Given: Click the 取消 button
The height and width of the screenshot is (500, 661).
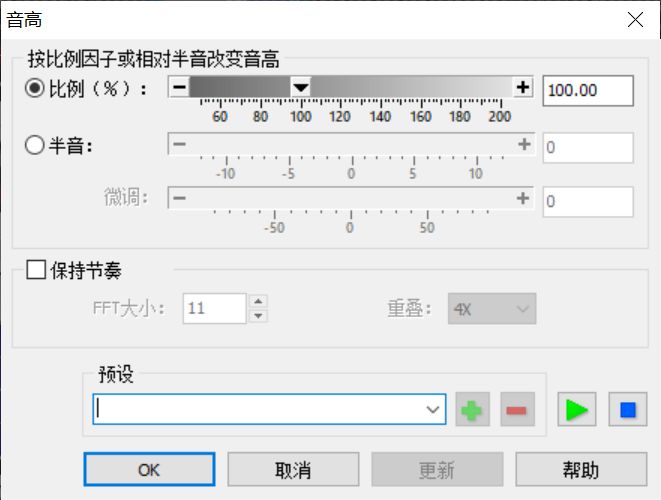Looking at the screenshot, I should tap(293, 470).
